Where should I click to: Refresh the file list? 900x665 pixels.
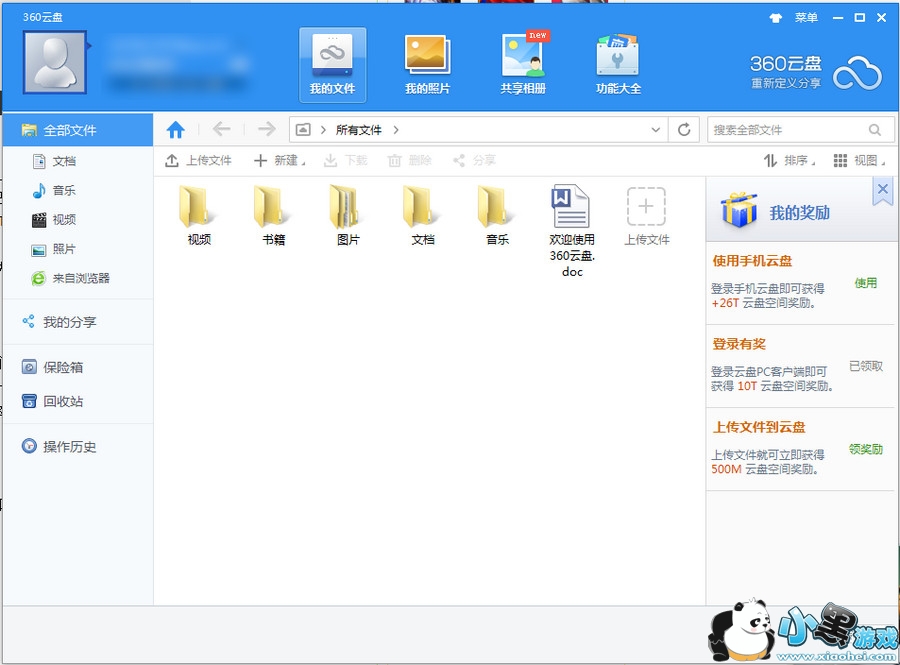click(x=684, y=130)
